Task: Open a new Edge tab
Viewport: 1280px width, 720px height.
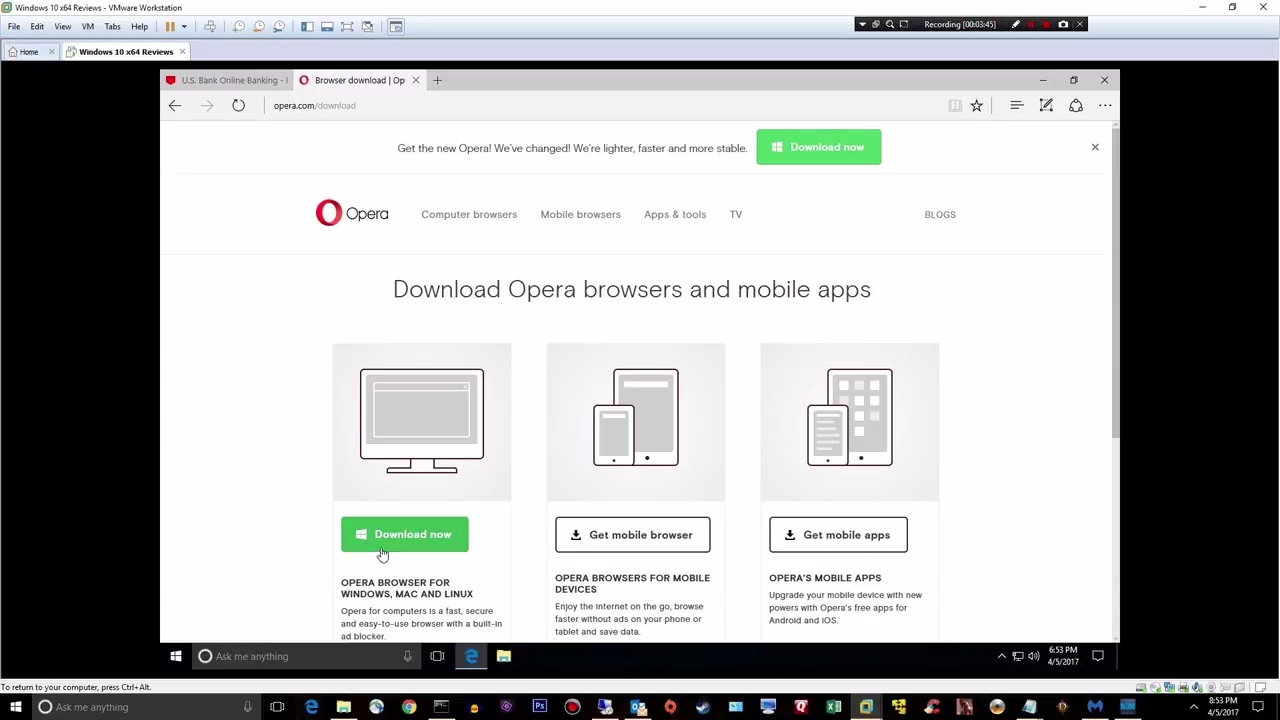Action: pos(437,80)
